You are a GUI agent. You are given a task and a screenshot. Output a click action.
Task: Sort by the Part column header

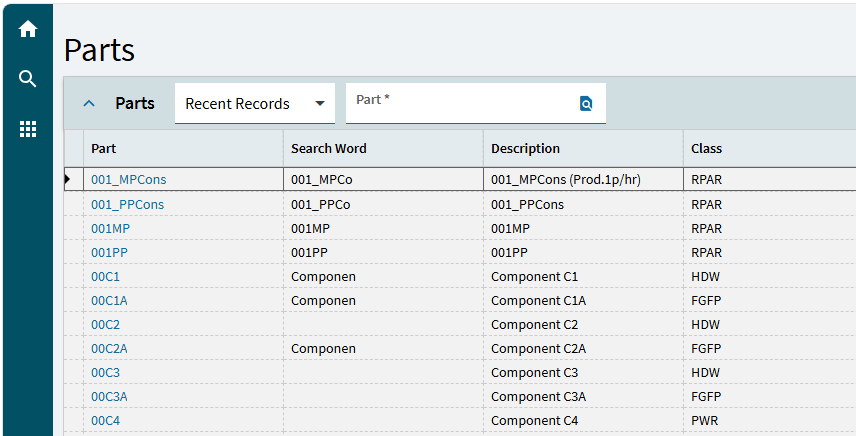coord(183,148)
